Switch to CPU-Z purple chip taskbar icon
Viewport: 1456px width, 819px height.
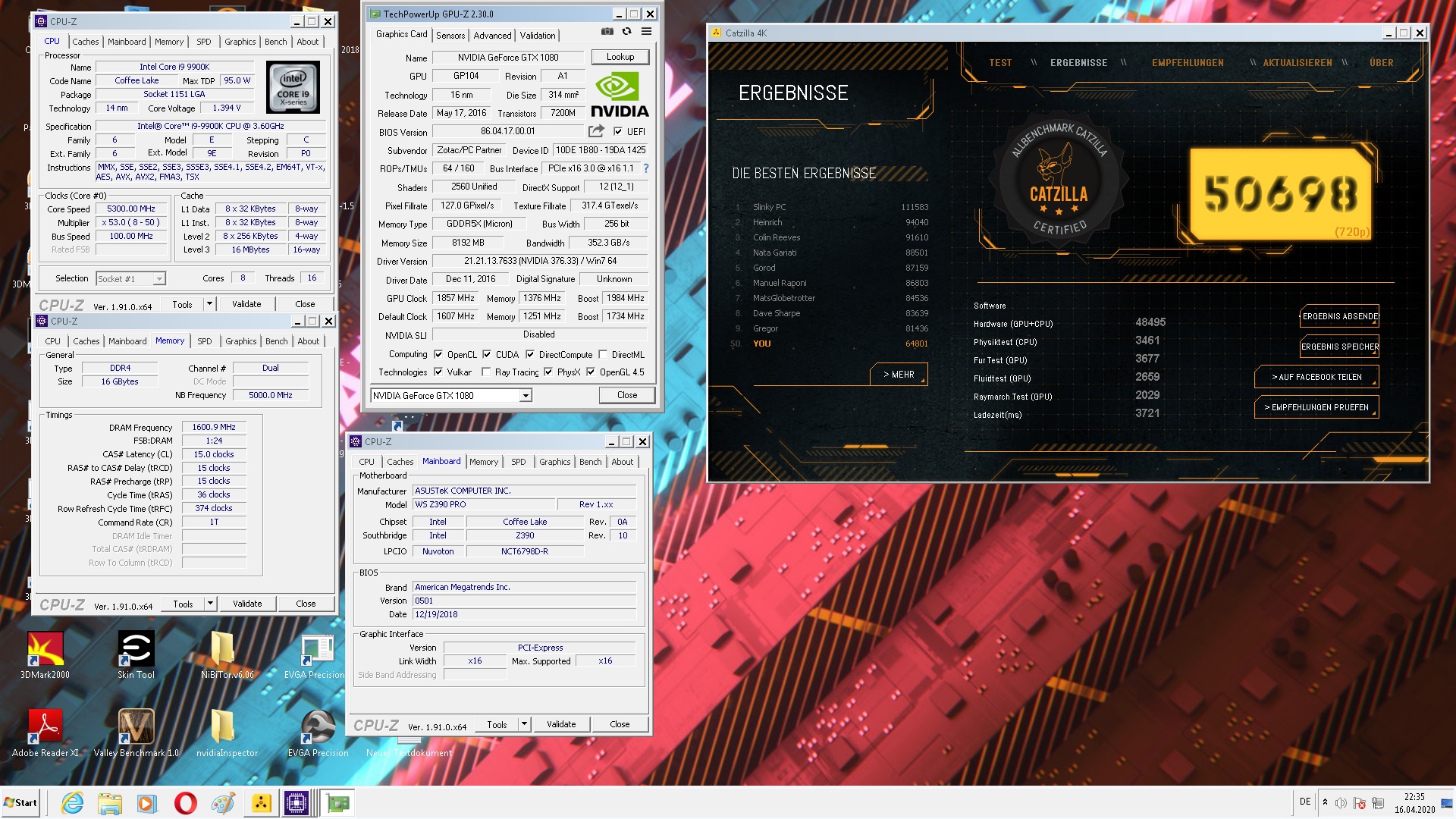point(296,803)
